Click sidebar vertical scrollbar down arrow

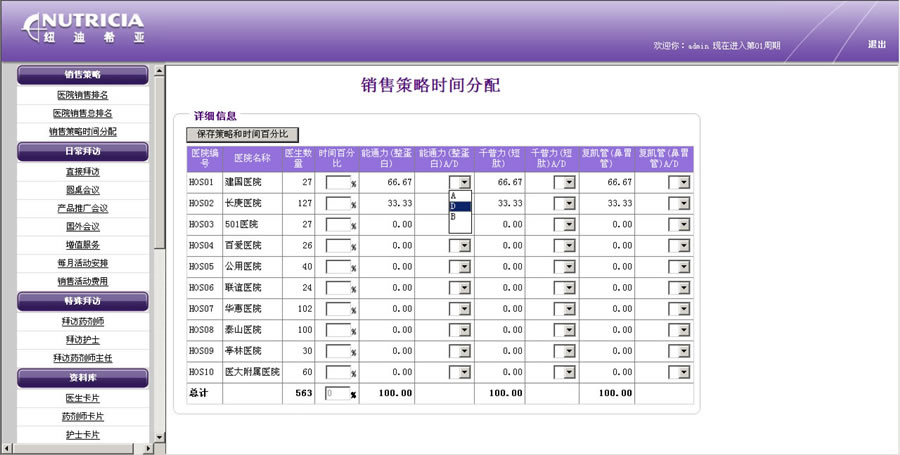[x=158, y=437]
